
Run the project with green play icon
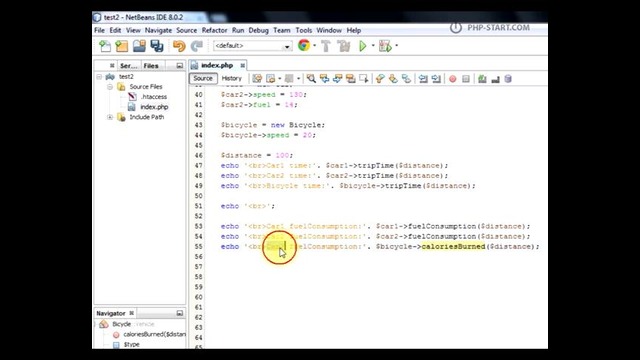(362, 46)
